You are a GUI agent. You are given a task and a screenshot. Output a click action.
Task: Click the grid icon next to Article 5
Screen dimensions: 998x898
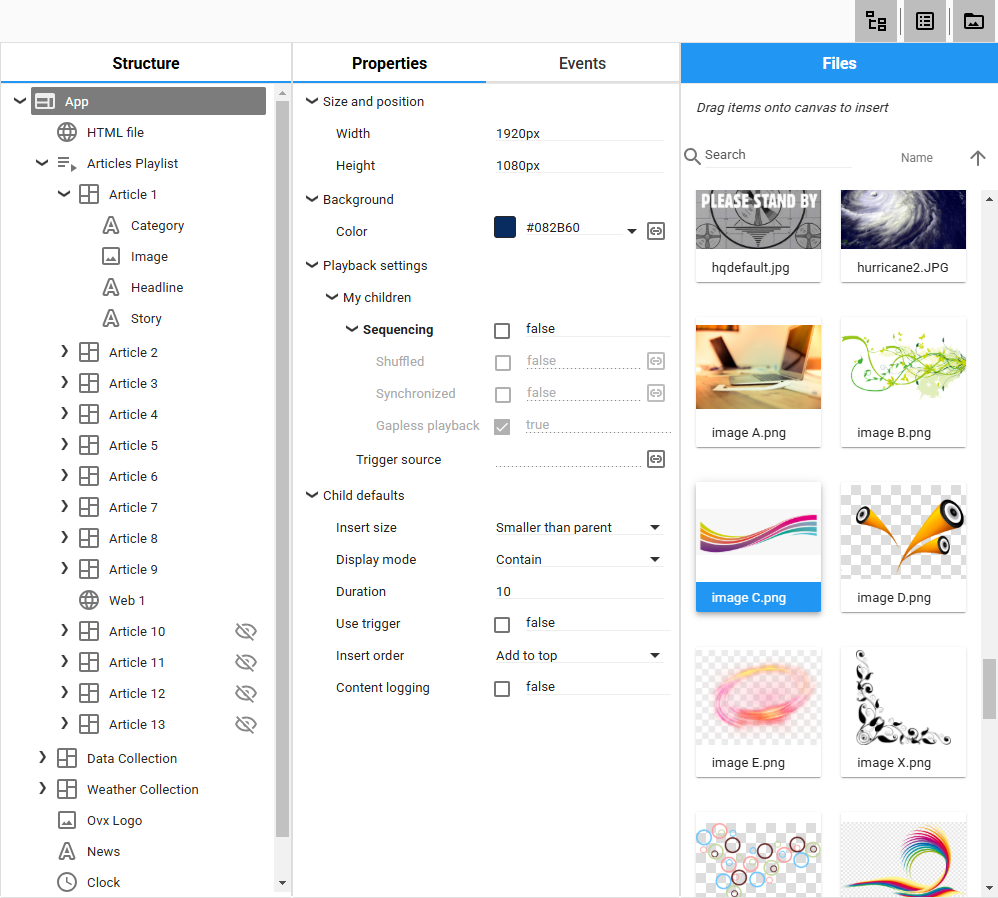[x=88, y=445]
